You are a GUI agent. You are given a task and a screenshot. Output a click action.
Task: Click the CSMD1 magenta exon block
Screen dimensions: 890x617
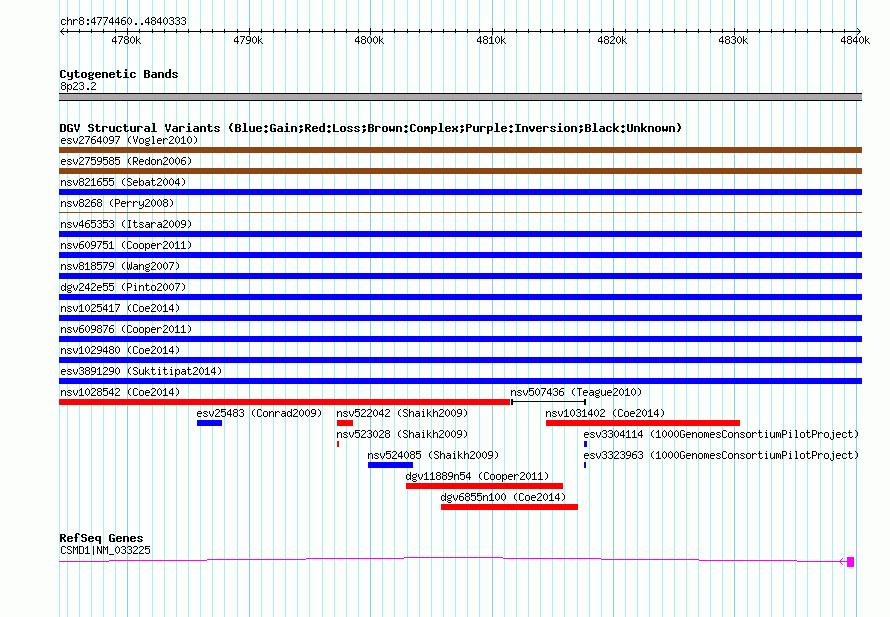(x=850, y=562)
